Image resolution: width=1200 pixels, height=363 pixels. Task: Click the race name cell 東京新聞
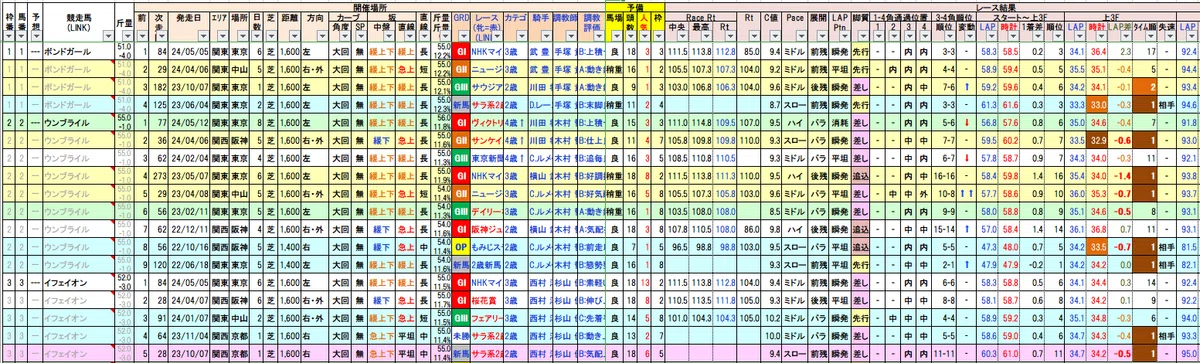[487, 158]
